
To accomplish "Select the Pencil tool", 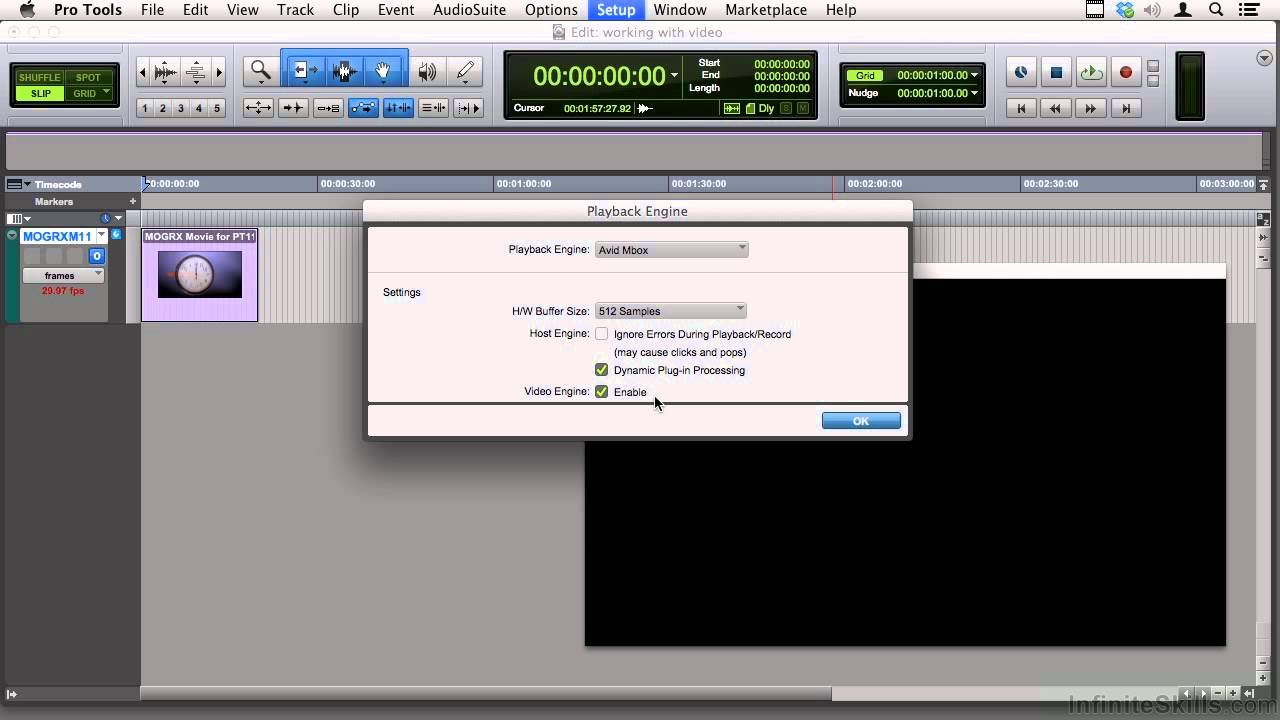I will (x=465, y=72).
